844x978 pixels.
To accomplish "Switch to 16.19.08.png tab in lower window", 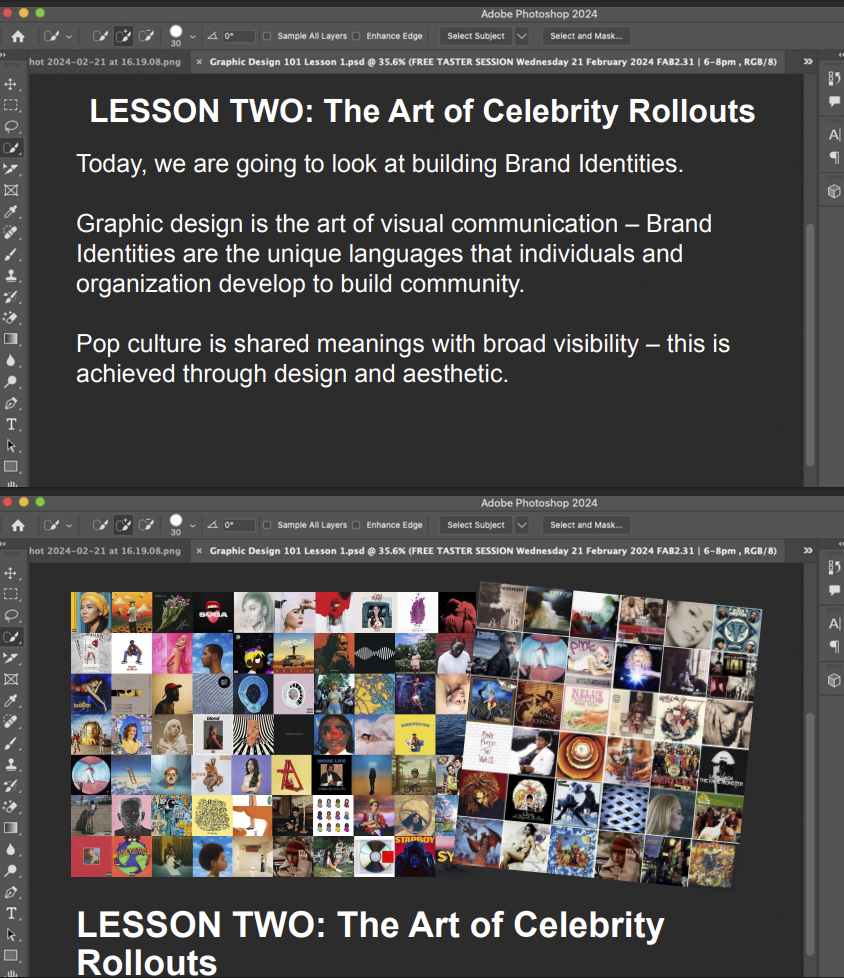I will (x=105, y=551).
